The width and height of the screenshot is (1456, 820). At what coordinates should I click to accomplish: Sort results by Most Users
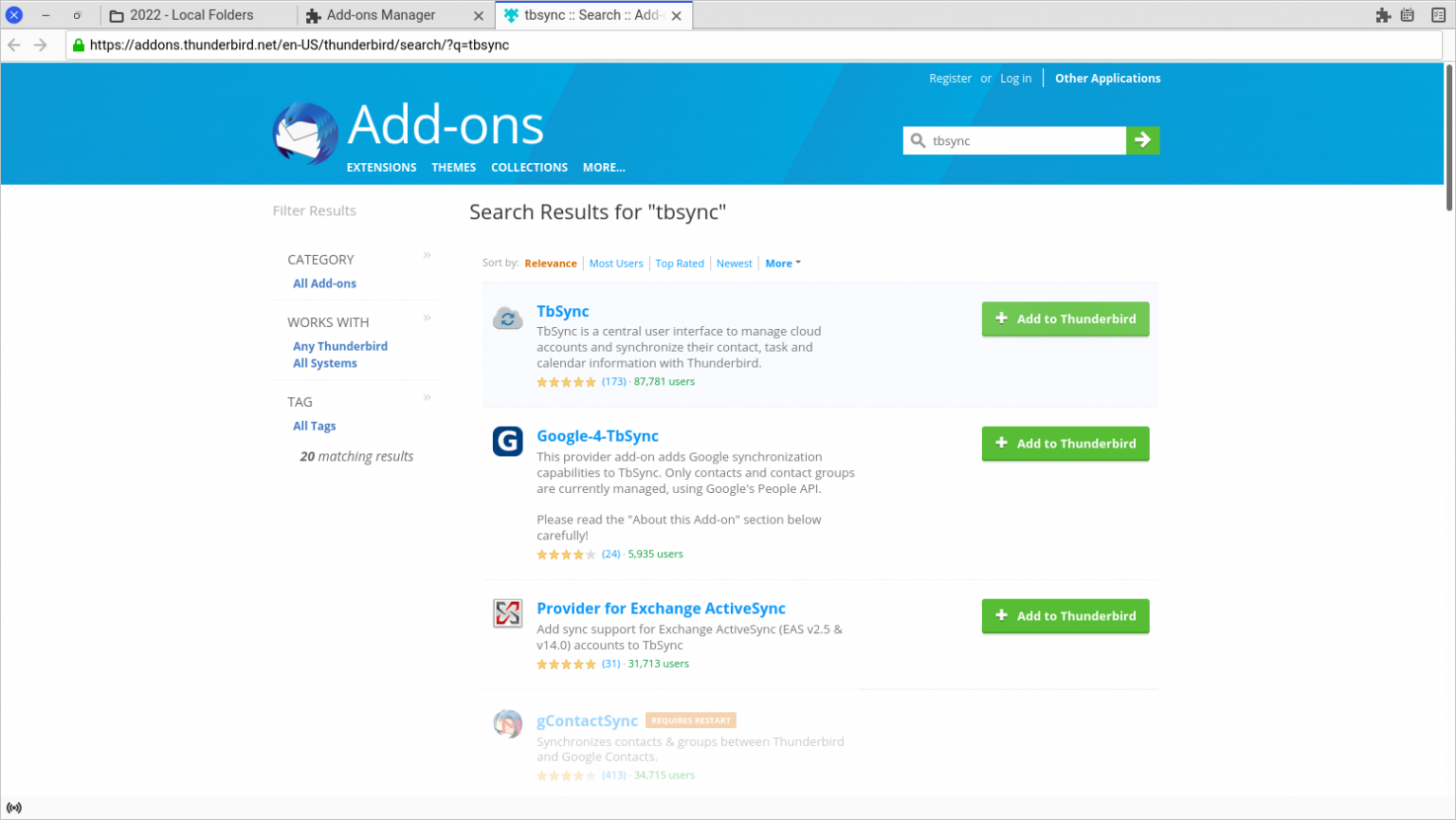pos(616,264)
